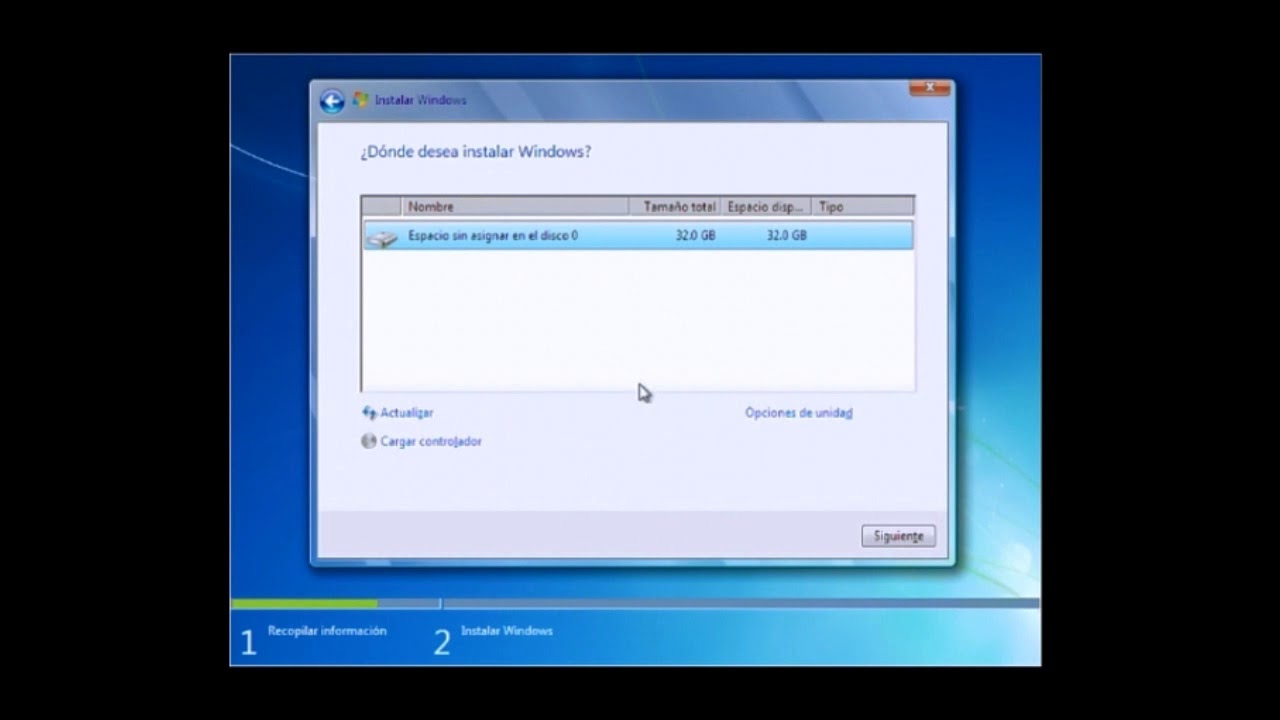Go back with the blue arrow button
The width and height of the screenshot is (1280, 720).
332,101
